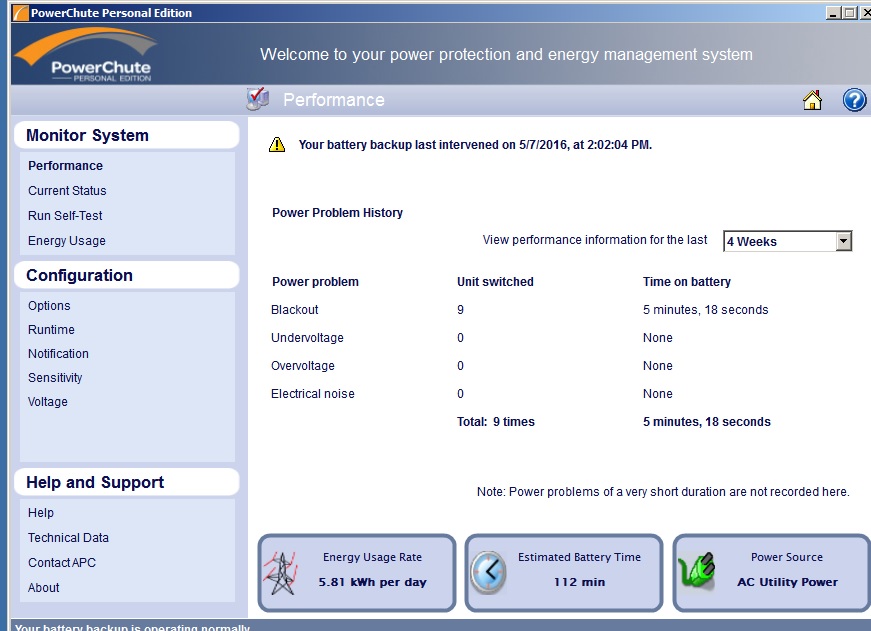Screen dimensions: 871x631
Task: Click the Undervoltage 'None' time value
Action: pyautogui.click(x=658, y=338)
